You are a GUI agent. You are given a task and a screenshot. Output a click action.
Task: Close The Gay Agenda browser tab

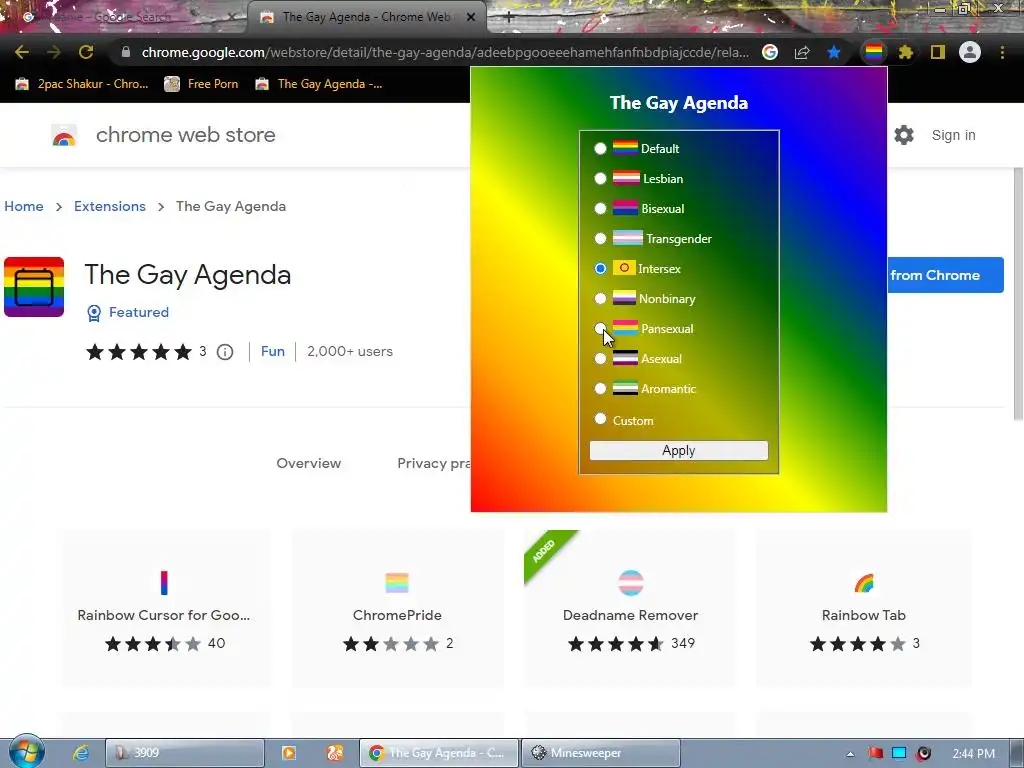tap(471, 17)
